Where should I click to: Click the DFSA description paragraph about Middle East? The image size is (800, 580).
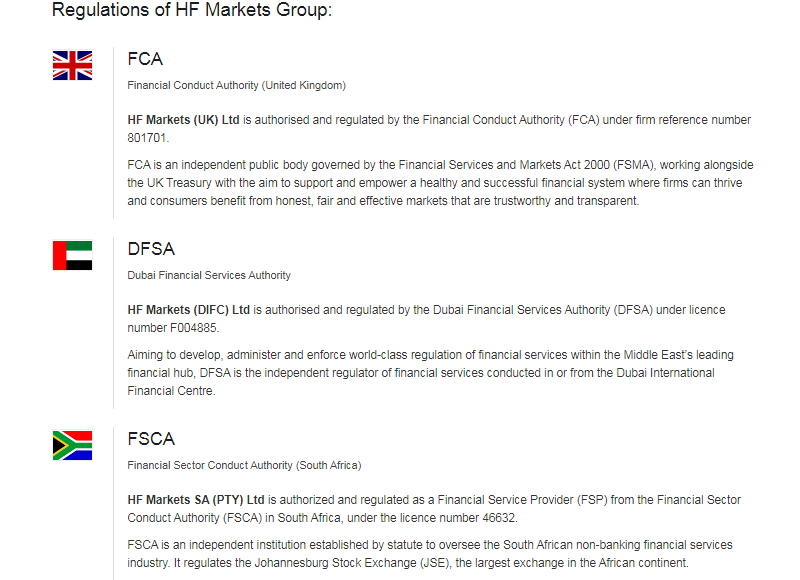coord(431,373)
